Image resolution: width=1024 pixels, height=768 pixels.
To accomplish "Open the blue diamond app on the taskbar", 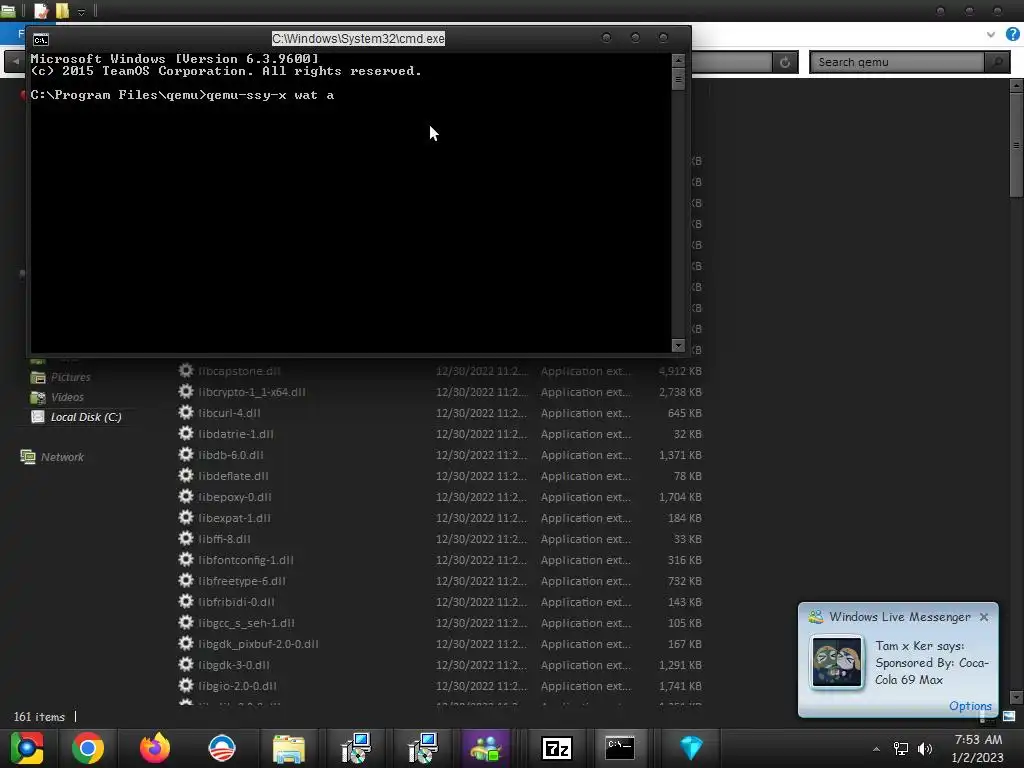I will 691,748.
